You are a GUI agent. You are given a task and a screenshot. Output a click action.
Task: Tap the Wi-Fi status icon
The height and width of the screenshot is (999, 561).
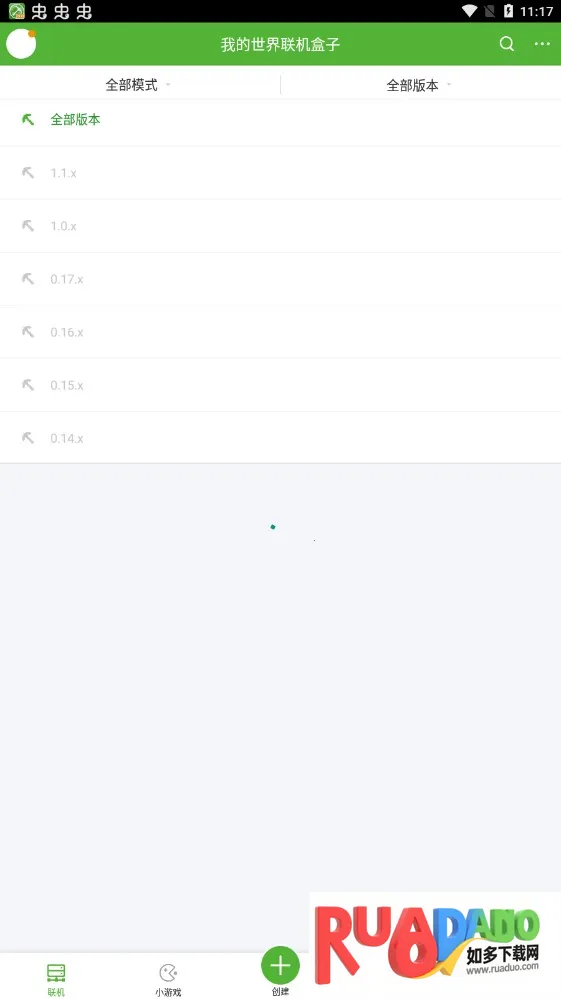click(x=470, y=11)
